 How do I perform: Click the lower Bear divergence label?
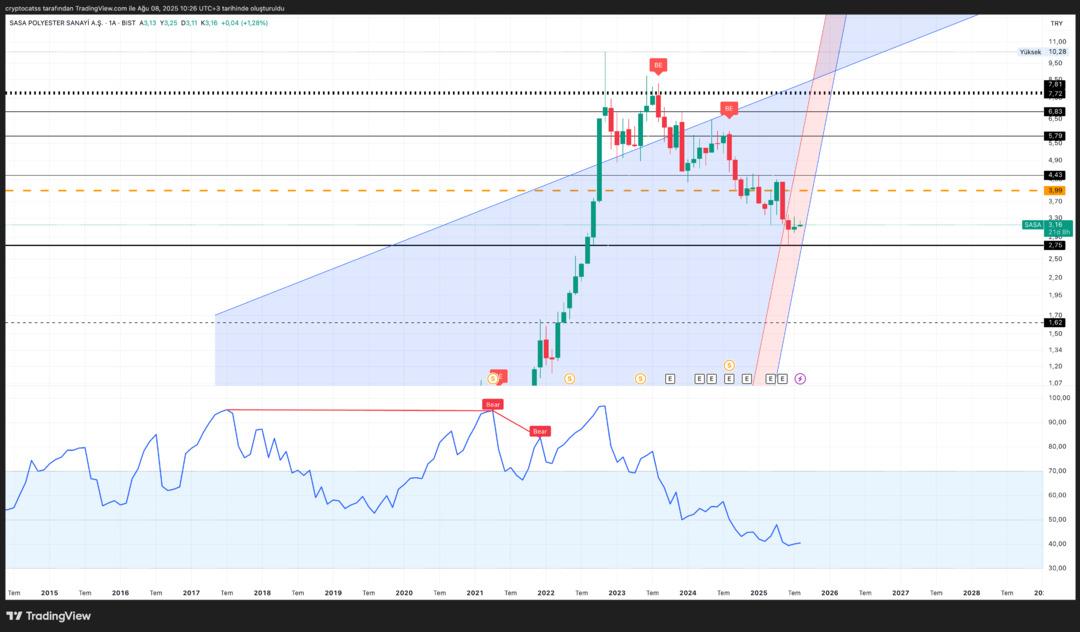point(540,432)
